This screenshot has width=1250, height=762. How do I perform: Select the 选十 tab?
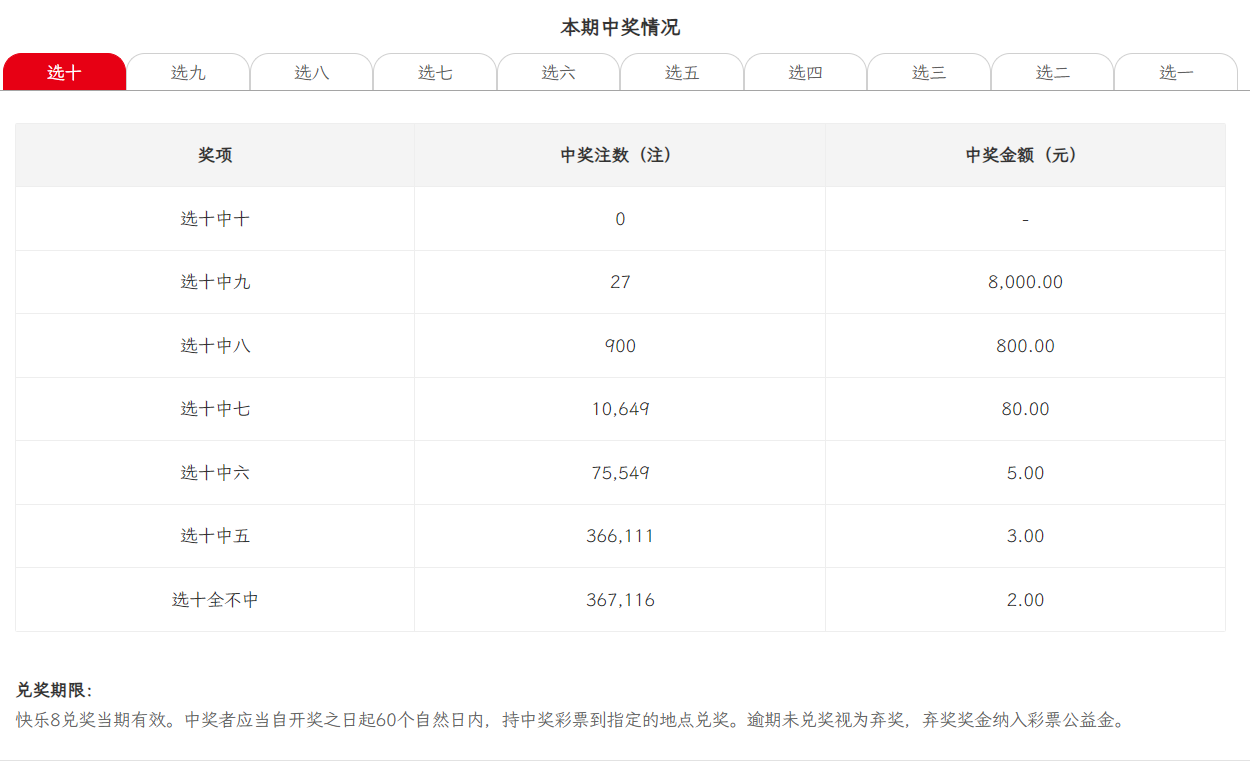(x=64, y=72)
